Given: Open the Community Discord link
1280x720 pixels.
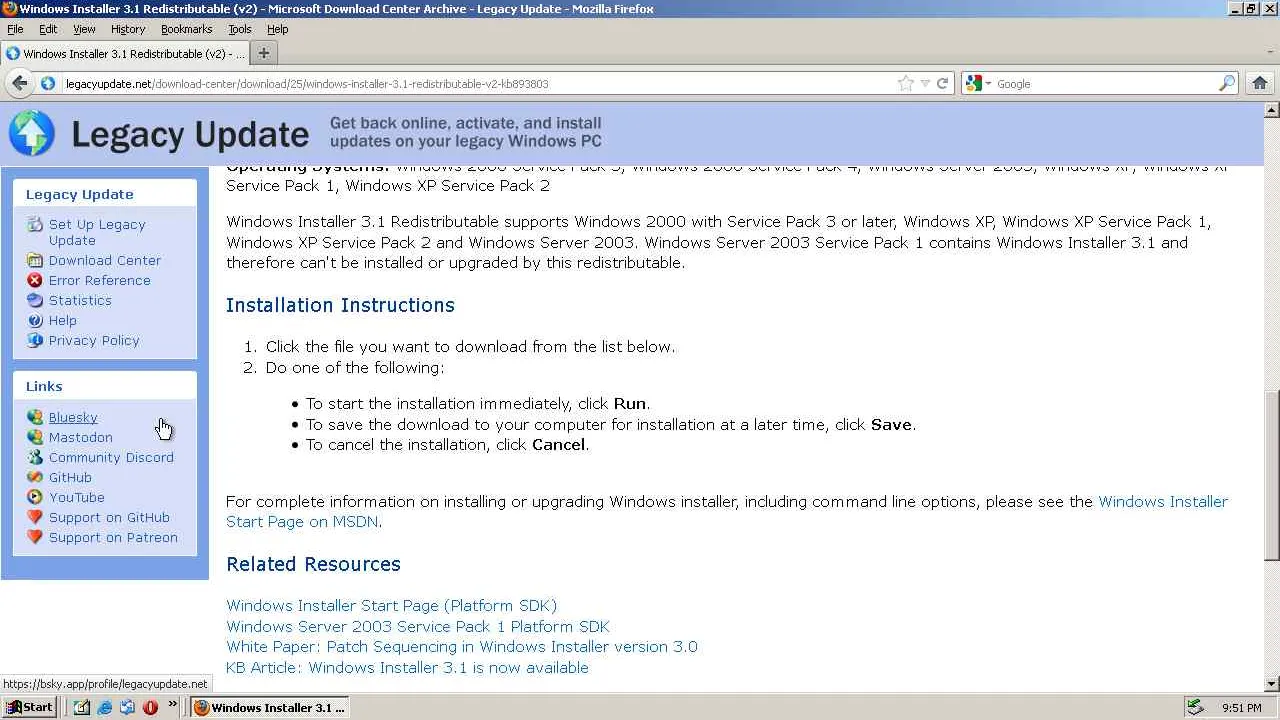Looking at the screenshot, I should tap(111, 457).
